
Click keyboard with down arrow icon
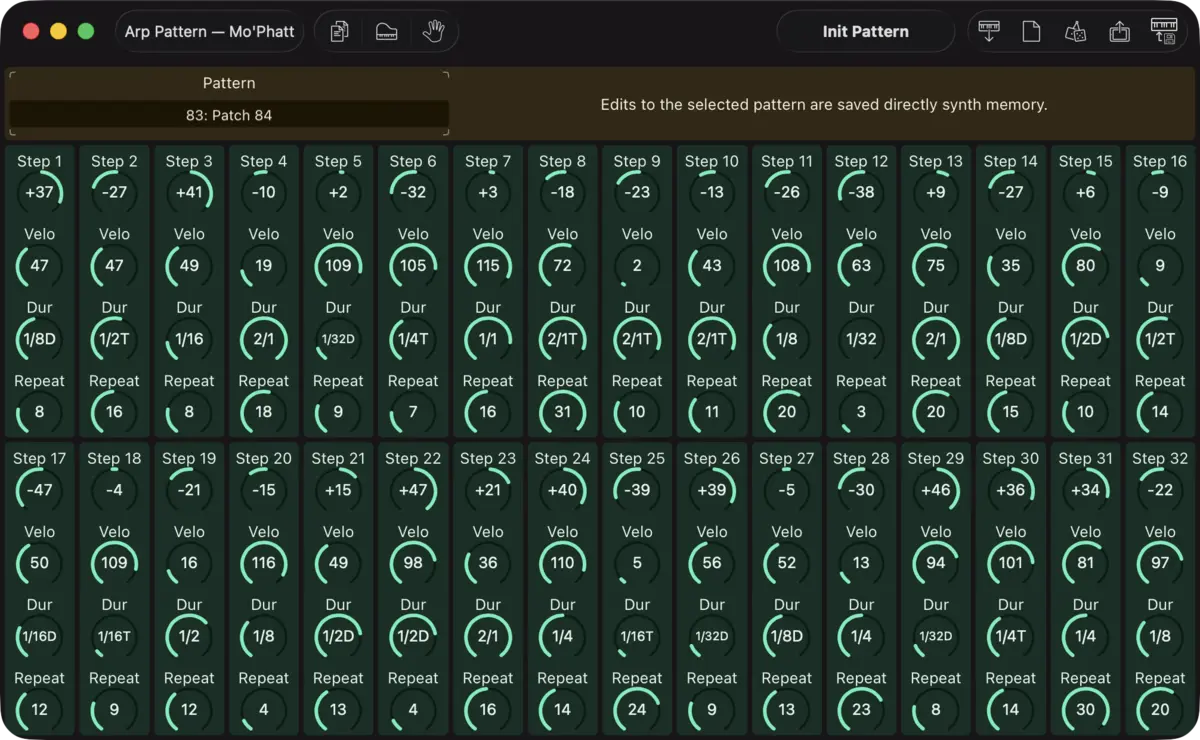coord(989,32)
